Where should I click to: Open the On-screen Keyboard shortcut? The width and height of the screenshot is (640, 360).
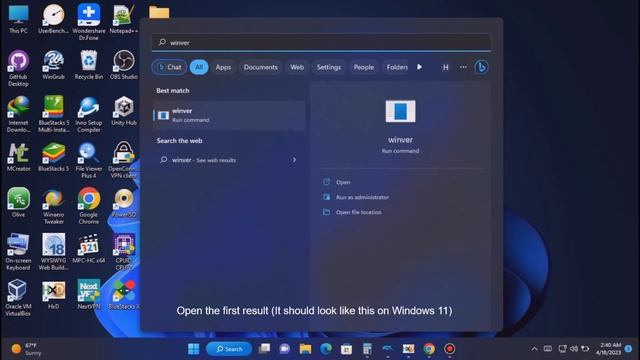click(18, 251)
